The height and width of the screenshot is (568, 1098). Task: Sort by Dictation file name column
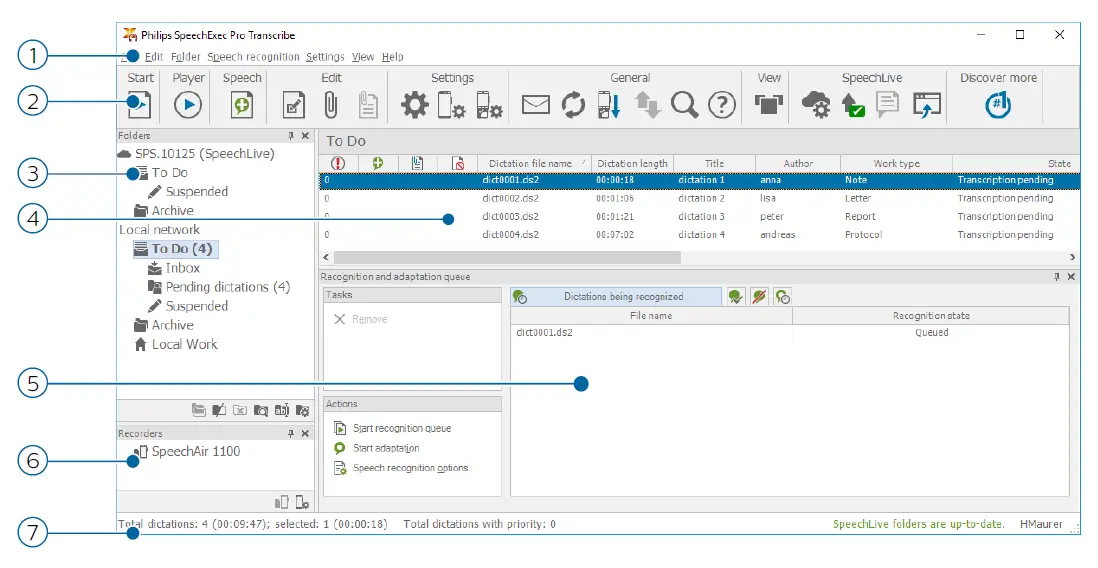(x=530, y=163)
